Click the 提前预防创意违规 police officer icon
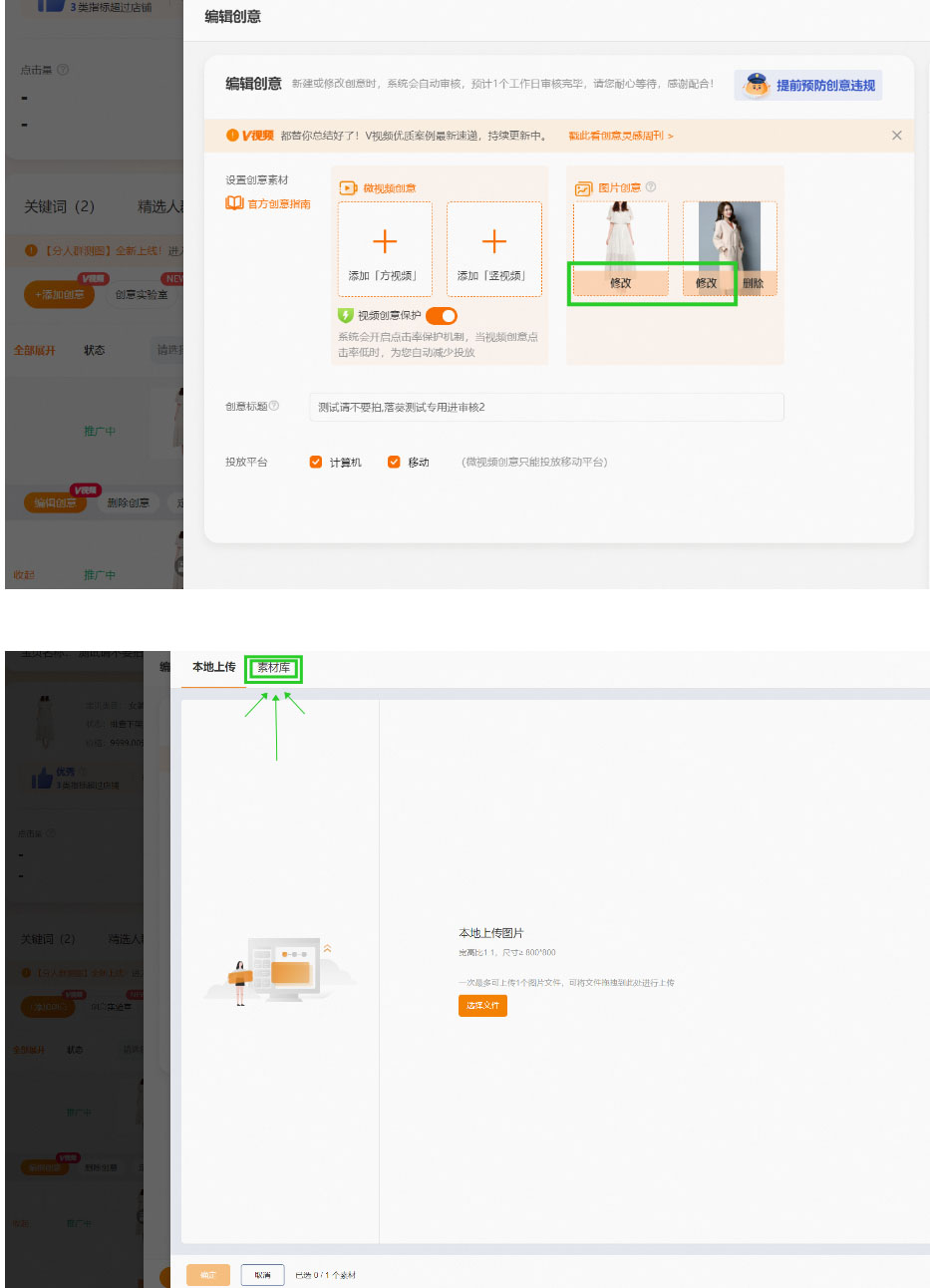The image size is (930, 1288). coord(755,87)
